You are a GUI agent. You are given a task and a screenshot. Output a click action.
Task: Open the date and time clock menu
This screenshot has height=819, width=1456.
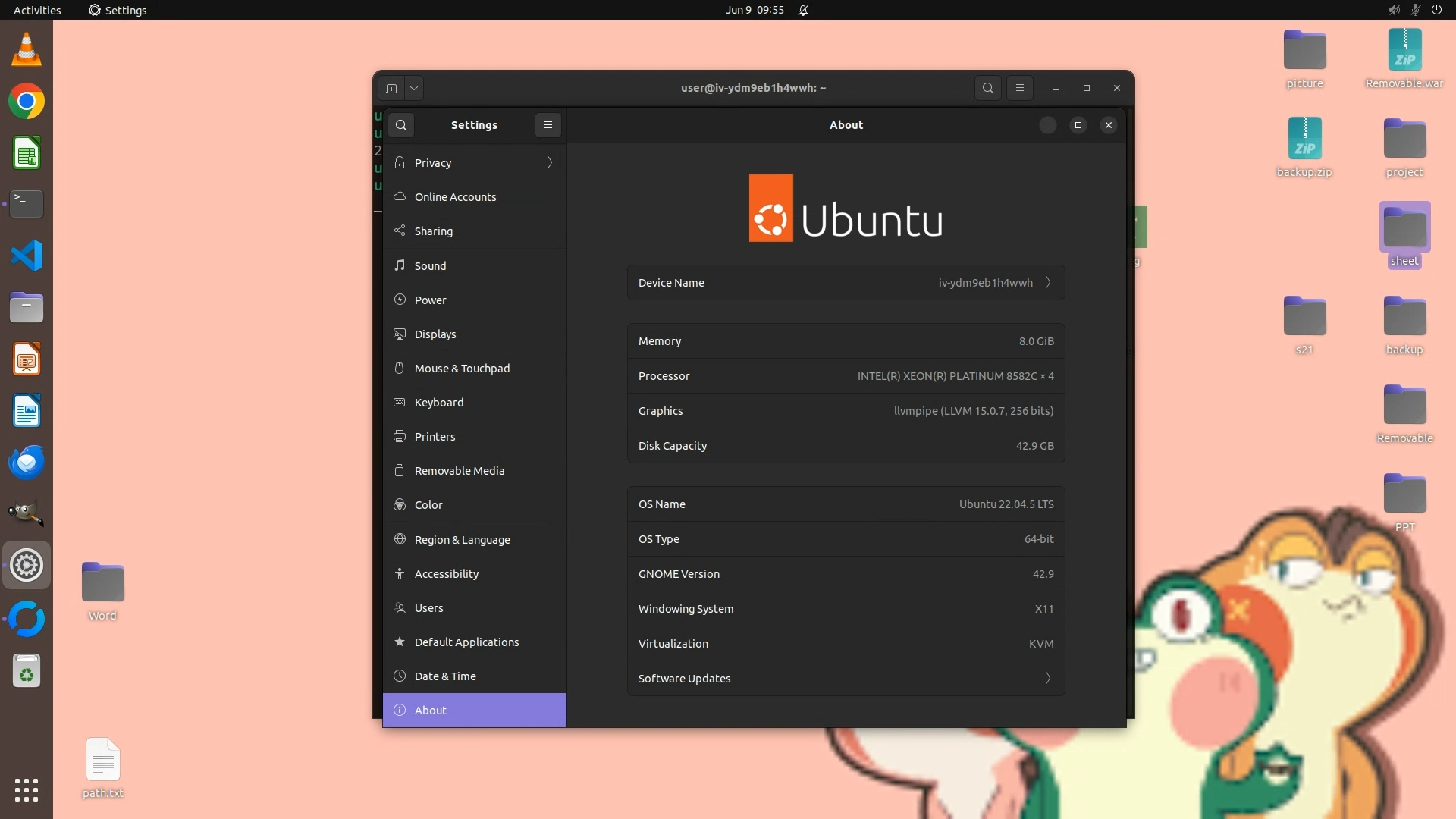(x=754, y=10)
